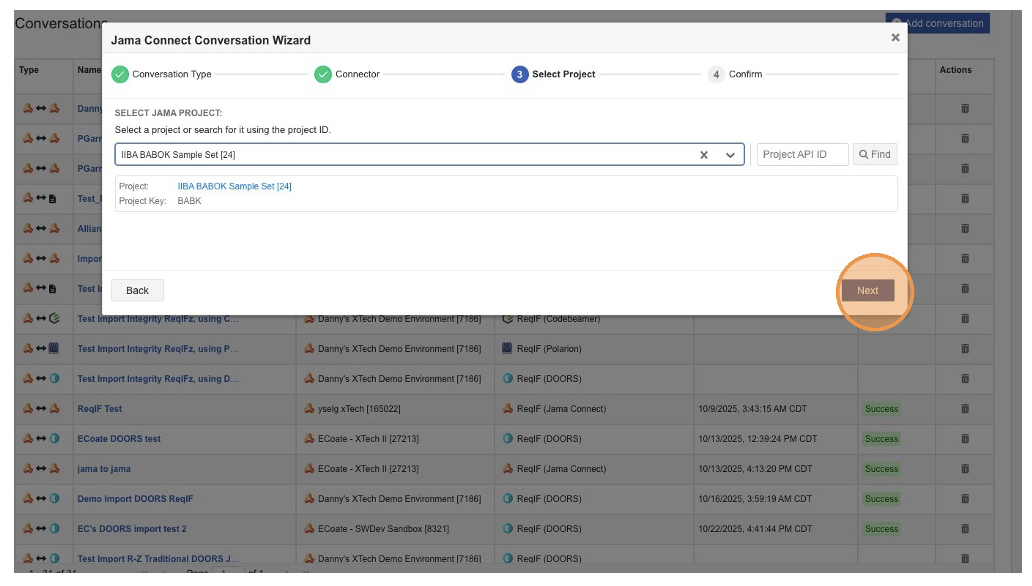
Task: Click the type icon of ReqIF Test row
Action: click(41, 409)
